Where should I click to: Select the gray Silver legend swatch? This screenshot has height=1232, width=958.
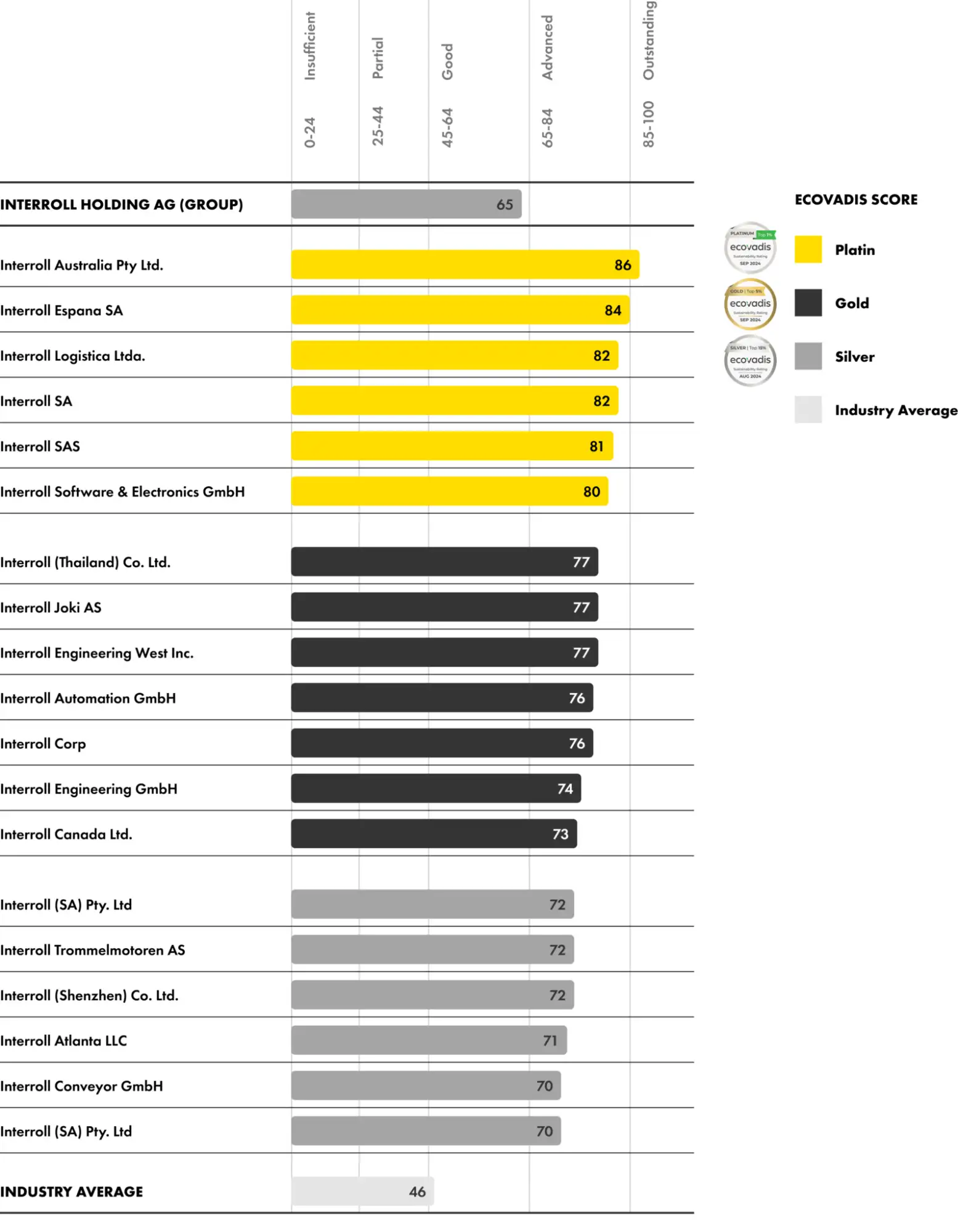807,357
